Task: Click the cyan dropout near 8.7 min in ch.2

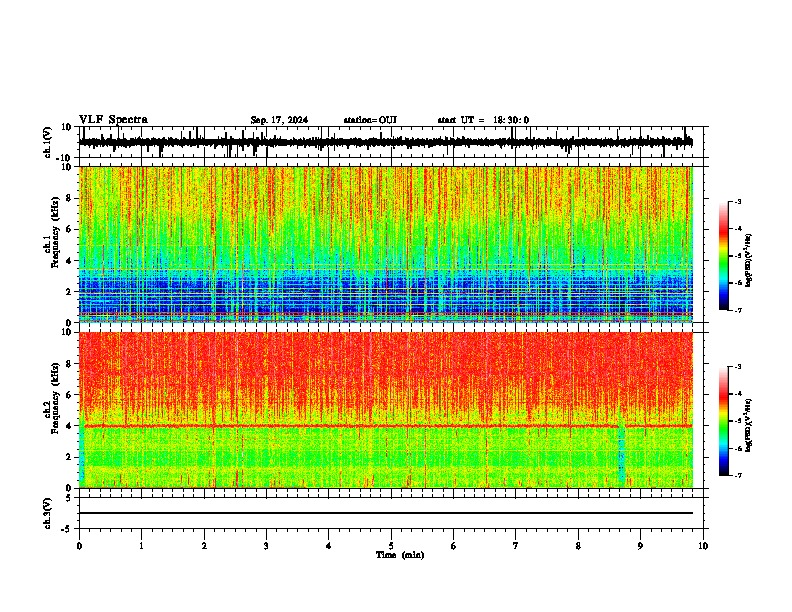Action: 621,454
